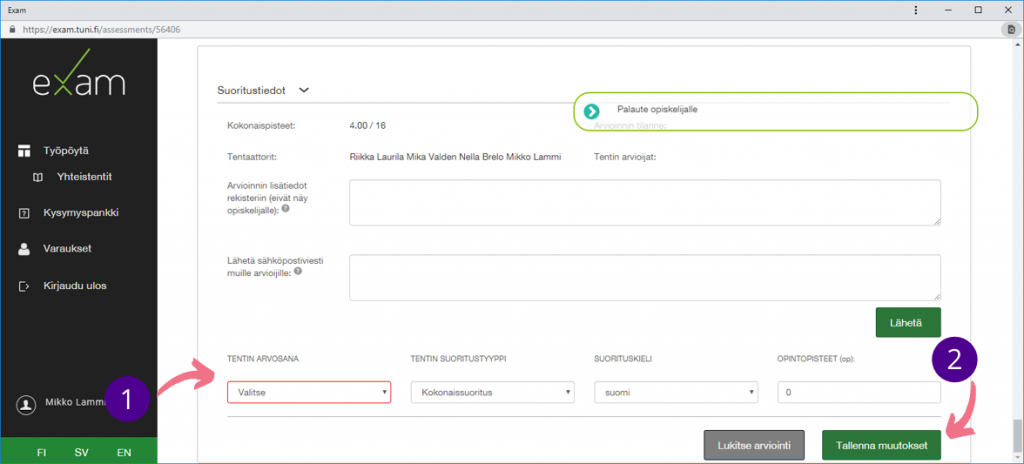The width and height of the screenshot is (1024, 464).
Task: Open the Kokonaissuoritus type dropdown
Action: (x=492, y=393)
